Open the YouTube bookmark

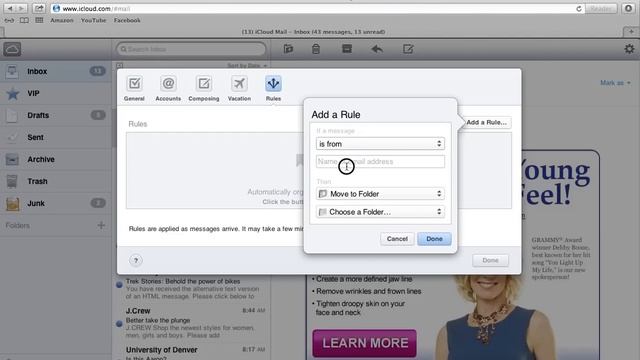93,20
